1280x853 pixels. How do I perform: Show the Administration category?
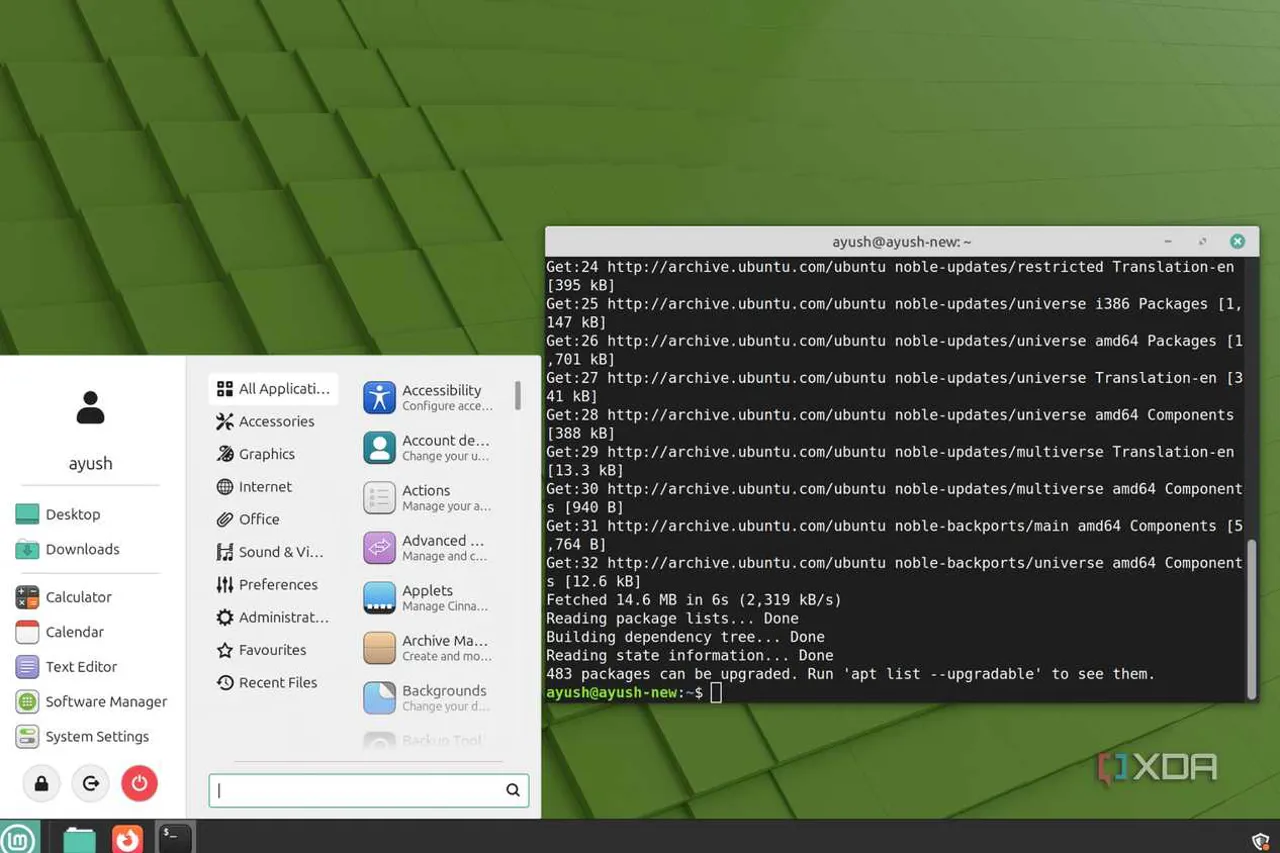tap(272, 617)
